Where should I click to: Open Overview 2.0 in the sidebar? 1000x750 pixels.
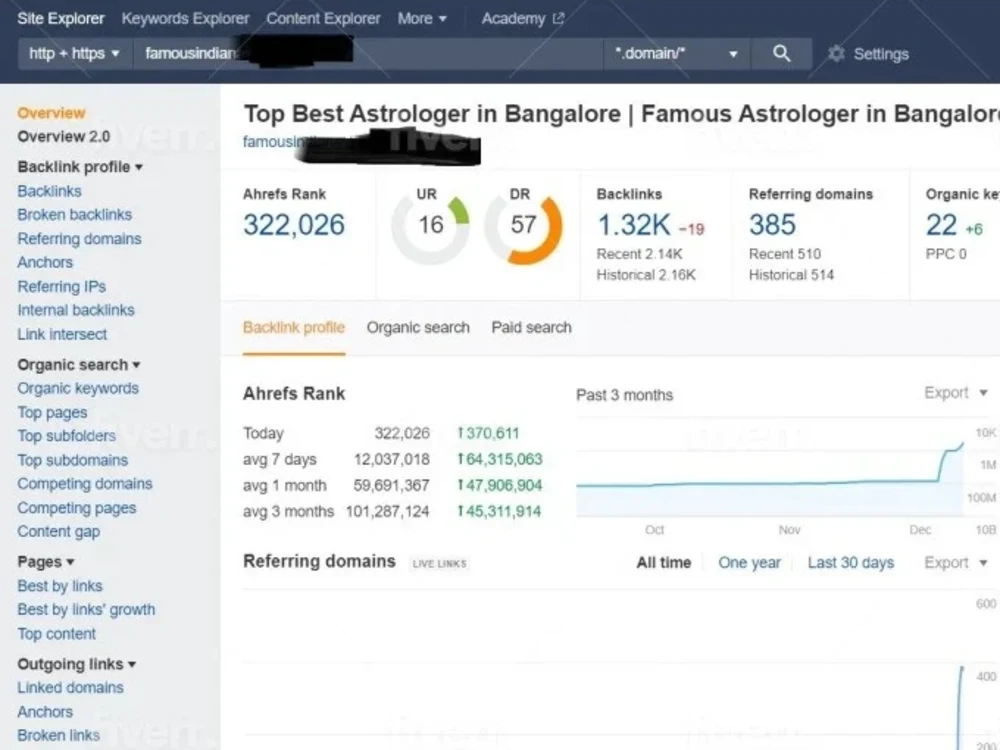pos(64,136)
